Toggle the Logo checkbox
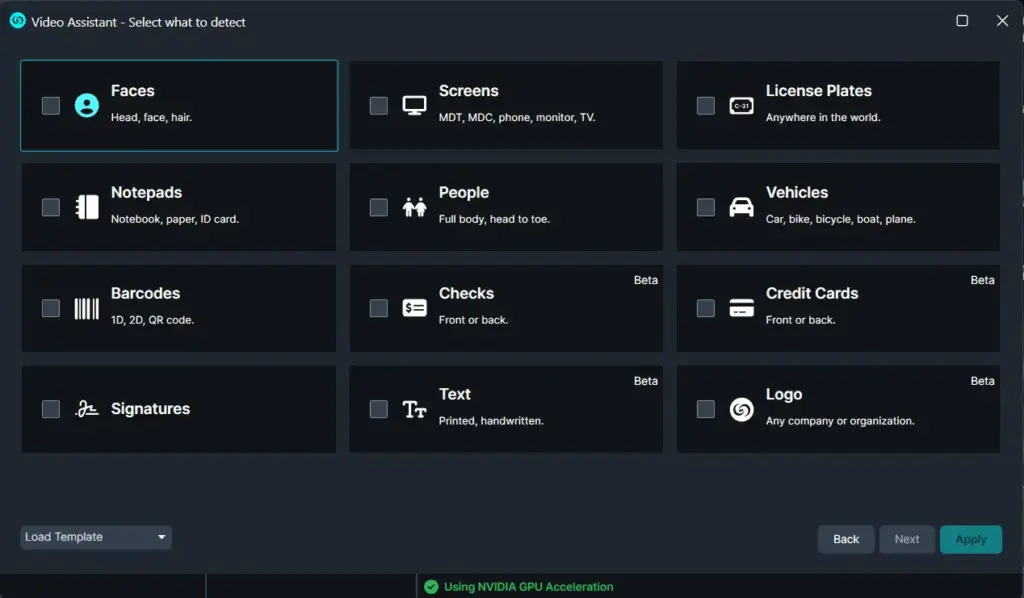Image resolution: width=1024 pixels, height=598 pixels. pyautogui.click(x=706, y=409)
